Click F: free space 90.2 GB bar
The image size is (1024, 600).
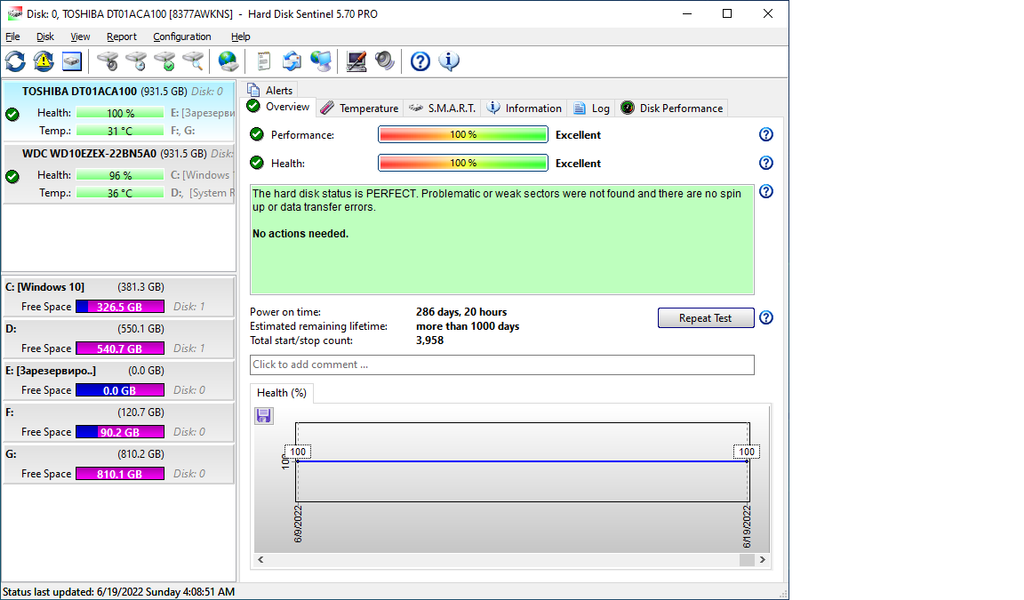[120, 432]
